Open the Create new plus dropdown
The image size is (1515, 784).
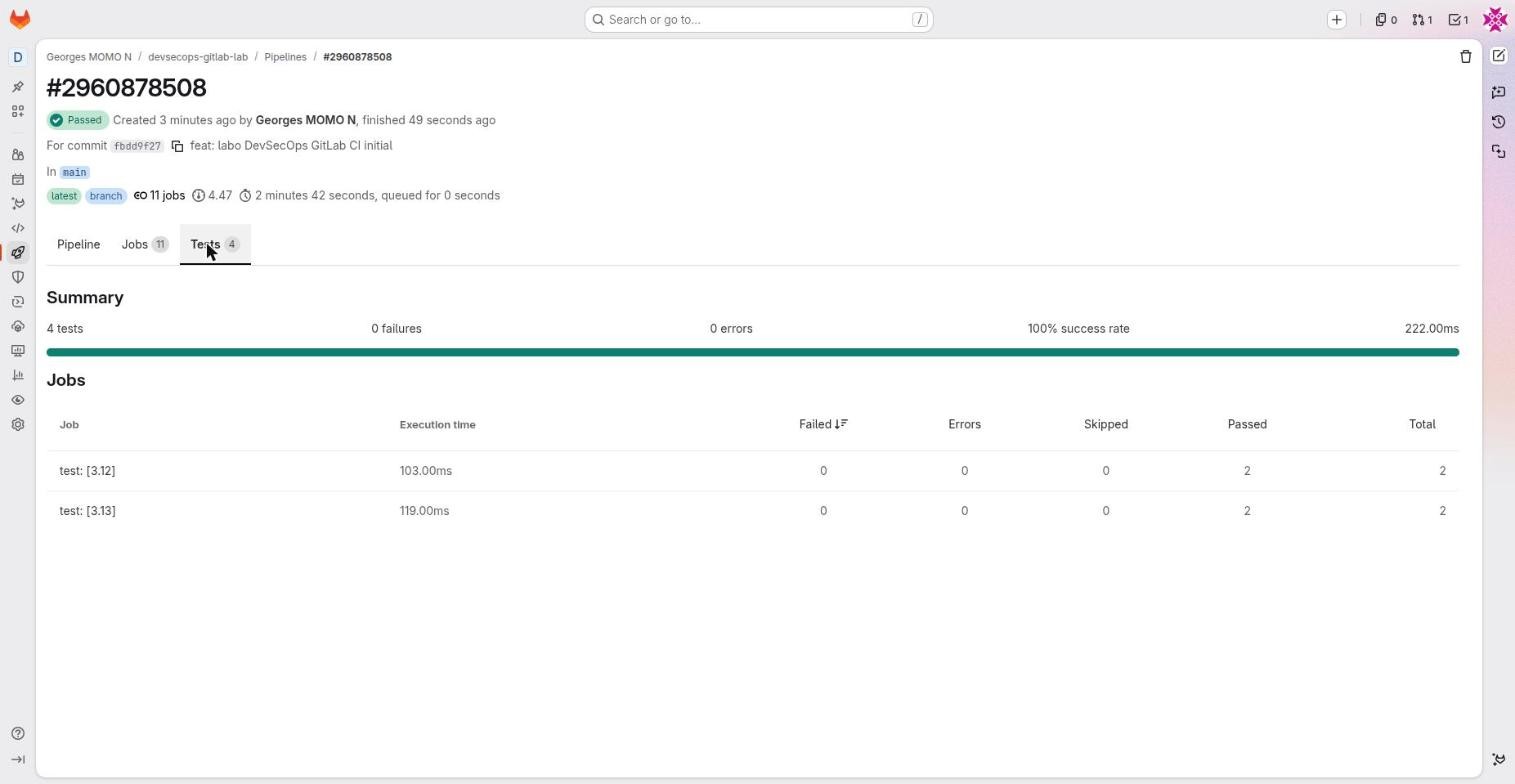pos(1337,20)
